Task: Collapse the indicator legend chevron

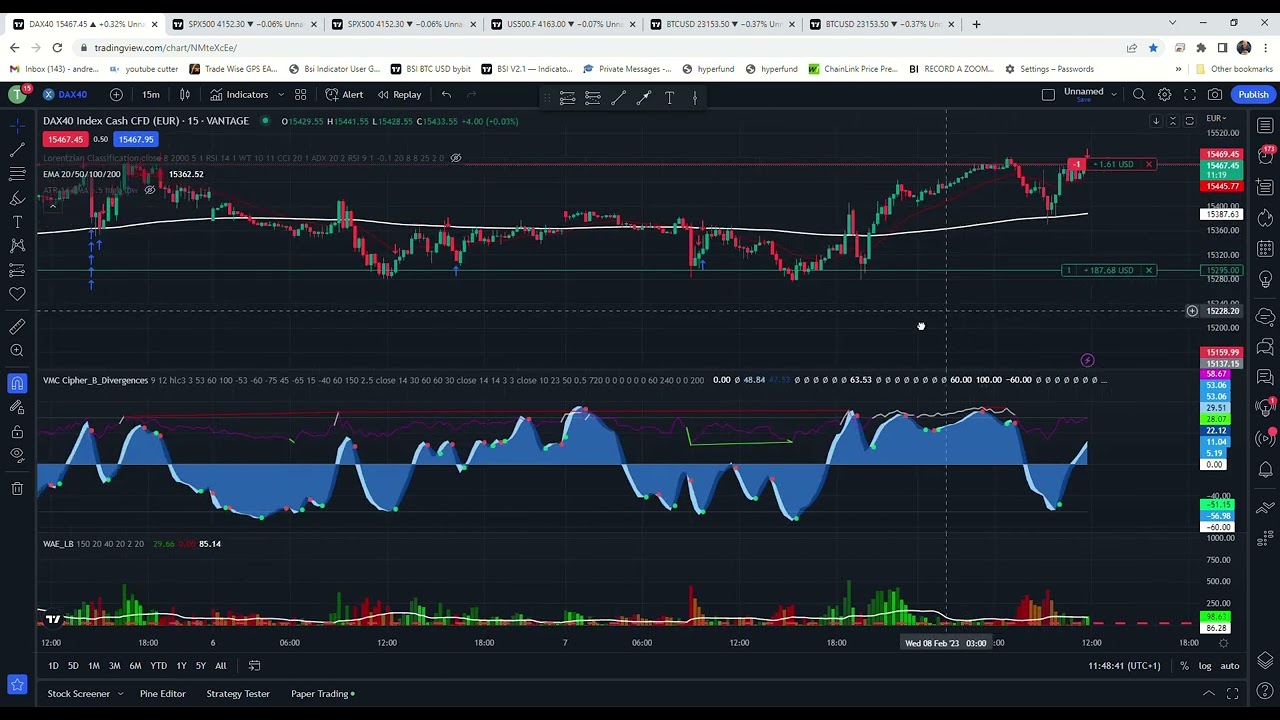Action: coord(52,206)
